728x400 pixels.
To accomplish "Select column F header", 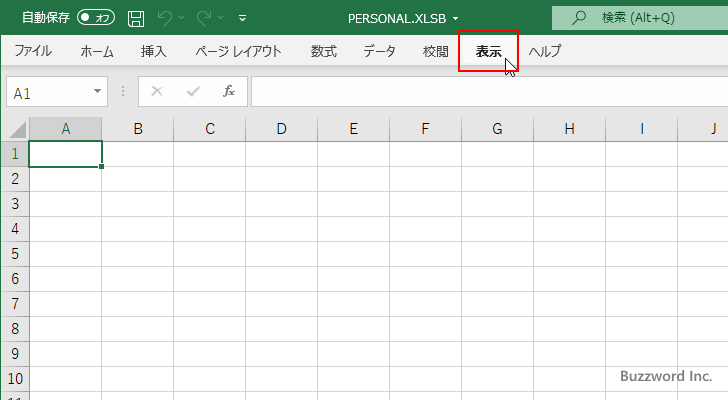I will (425, 129).
